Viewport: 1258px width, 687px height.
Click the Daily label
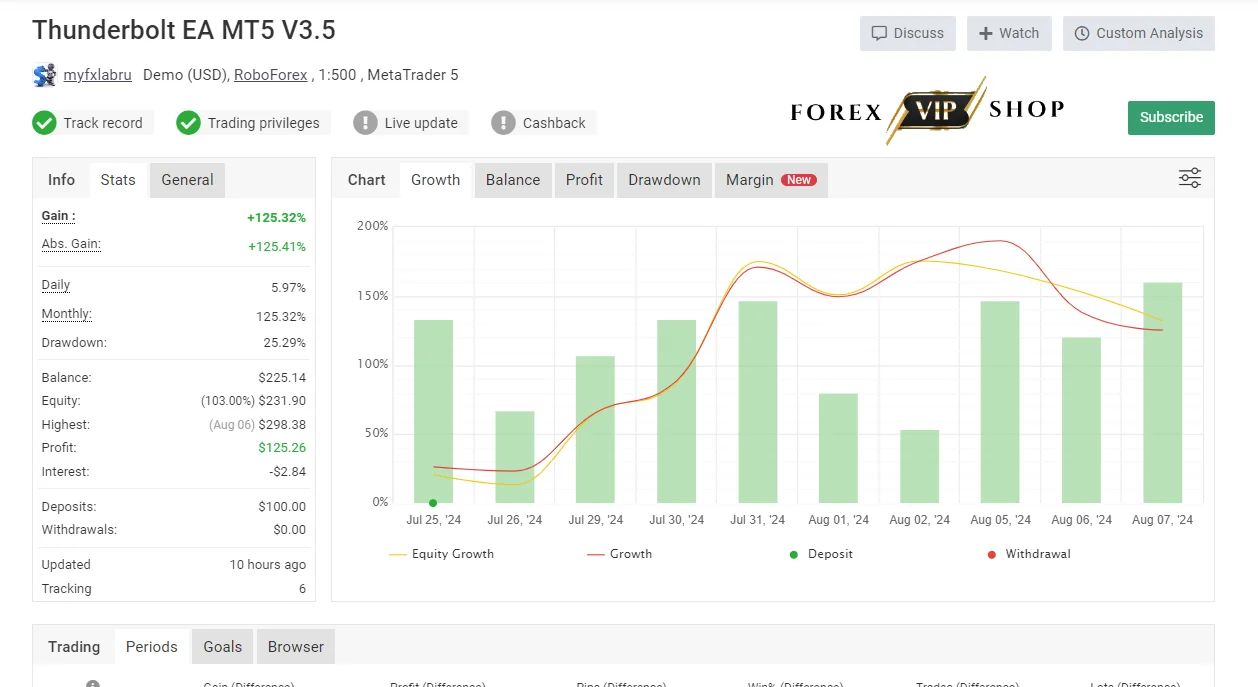(56, 285)
